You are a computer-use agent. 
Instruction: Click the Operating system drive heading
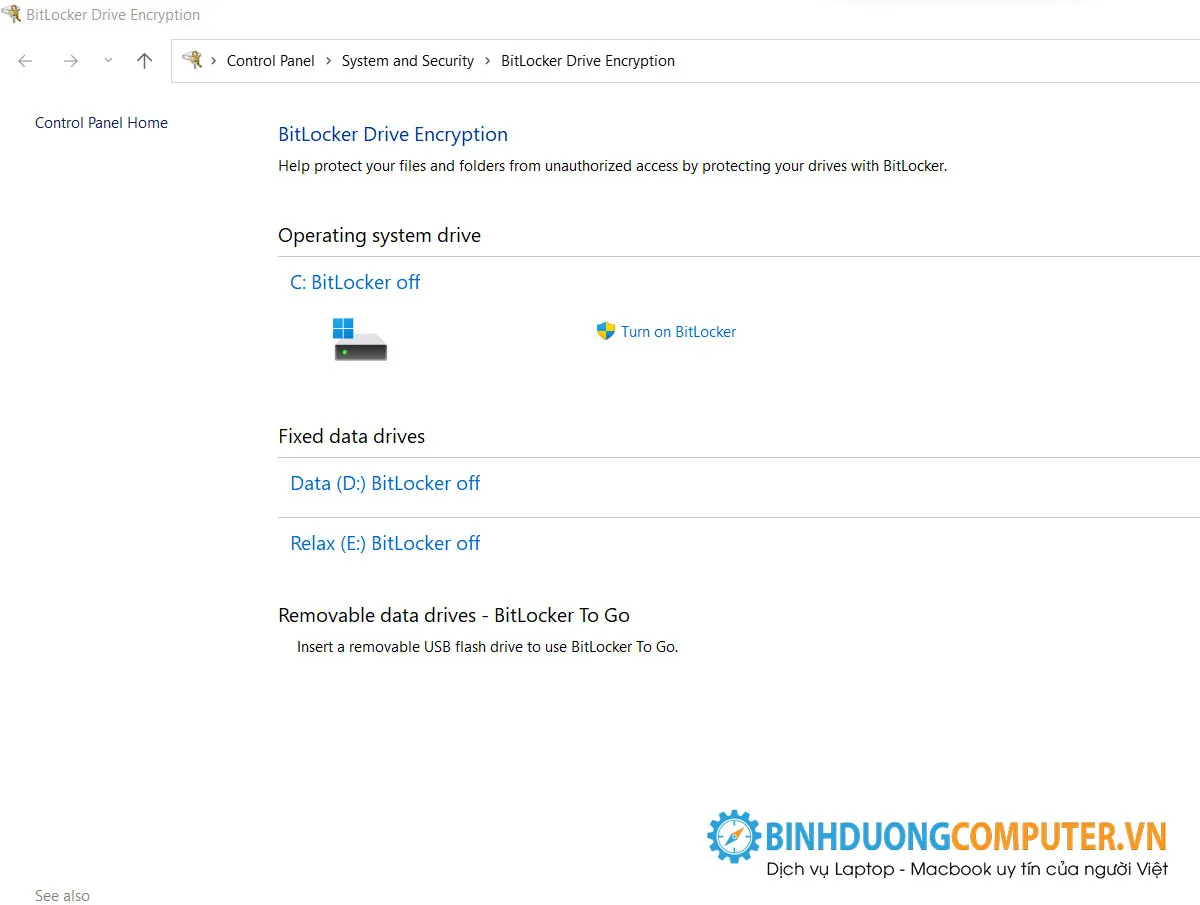379,236
